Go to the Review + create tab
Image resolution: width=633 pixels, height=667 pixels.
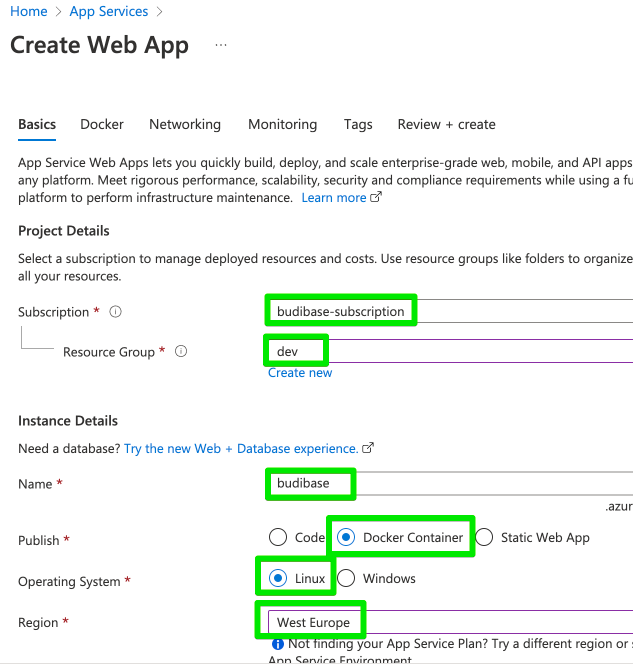[x=447, y=124]
